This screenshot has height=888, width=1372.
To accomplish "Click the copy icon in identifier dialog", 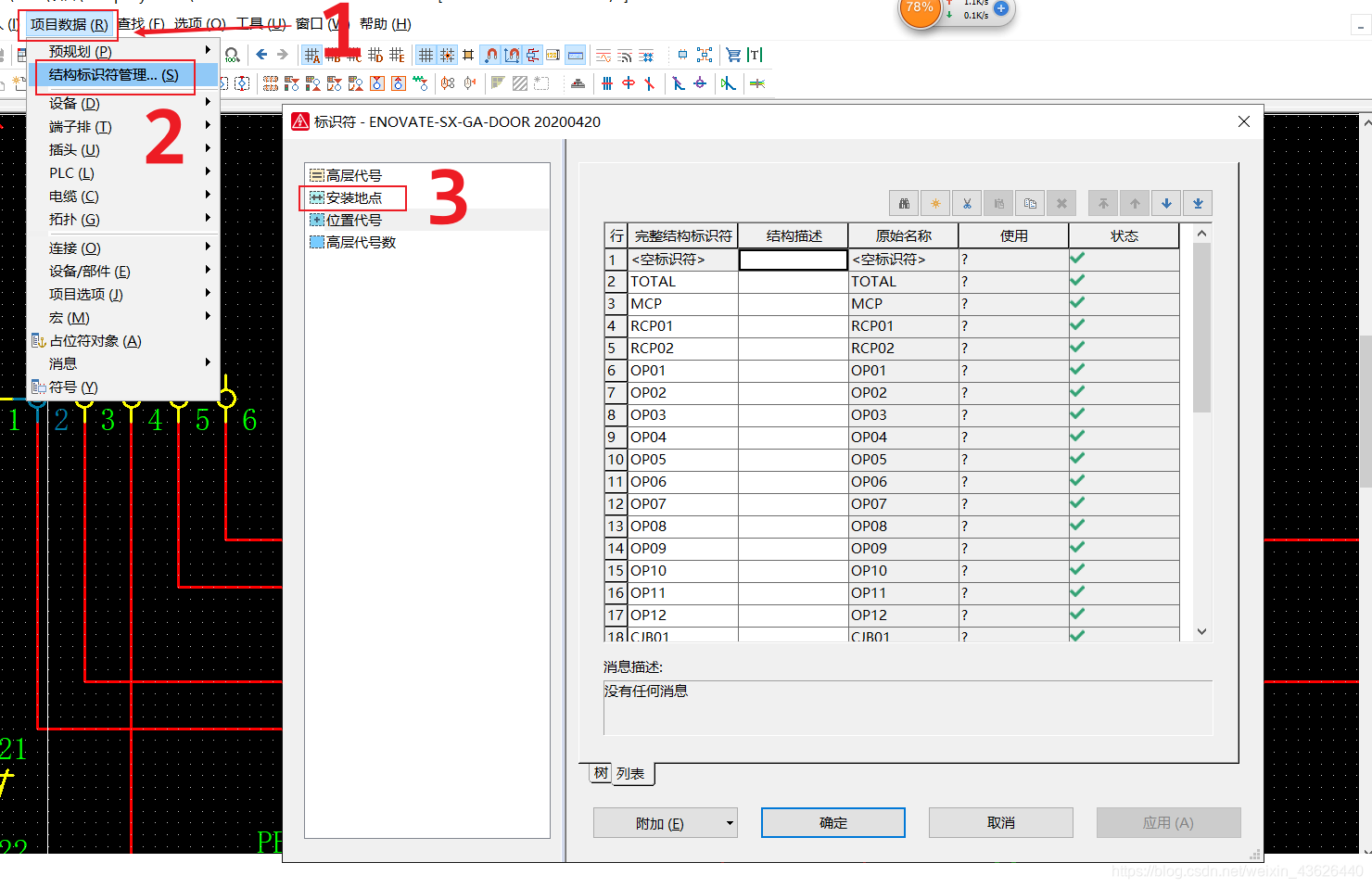I will [x=1030, y=203].
